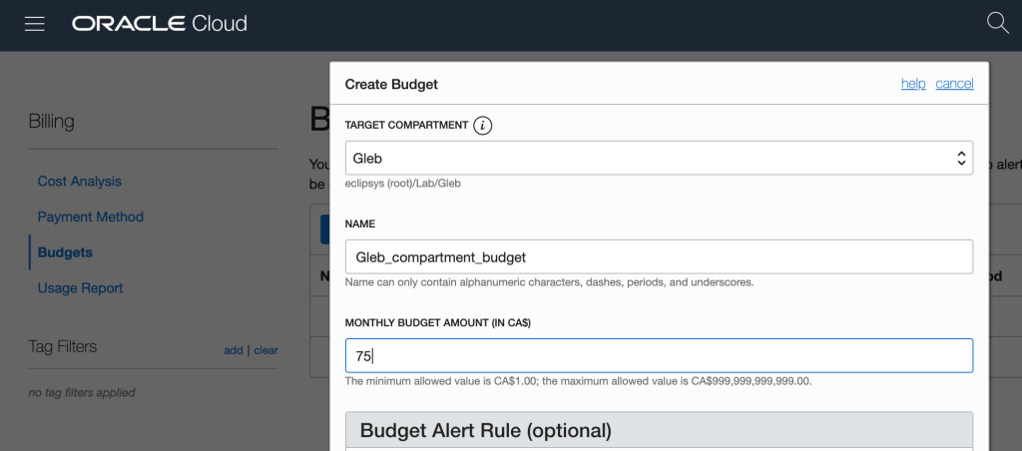Screen dimensions: 1022x451
Task: Expand the Target Compartment dropdown showing Gleb
Action: point(658,158)
